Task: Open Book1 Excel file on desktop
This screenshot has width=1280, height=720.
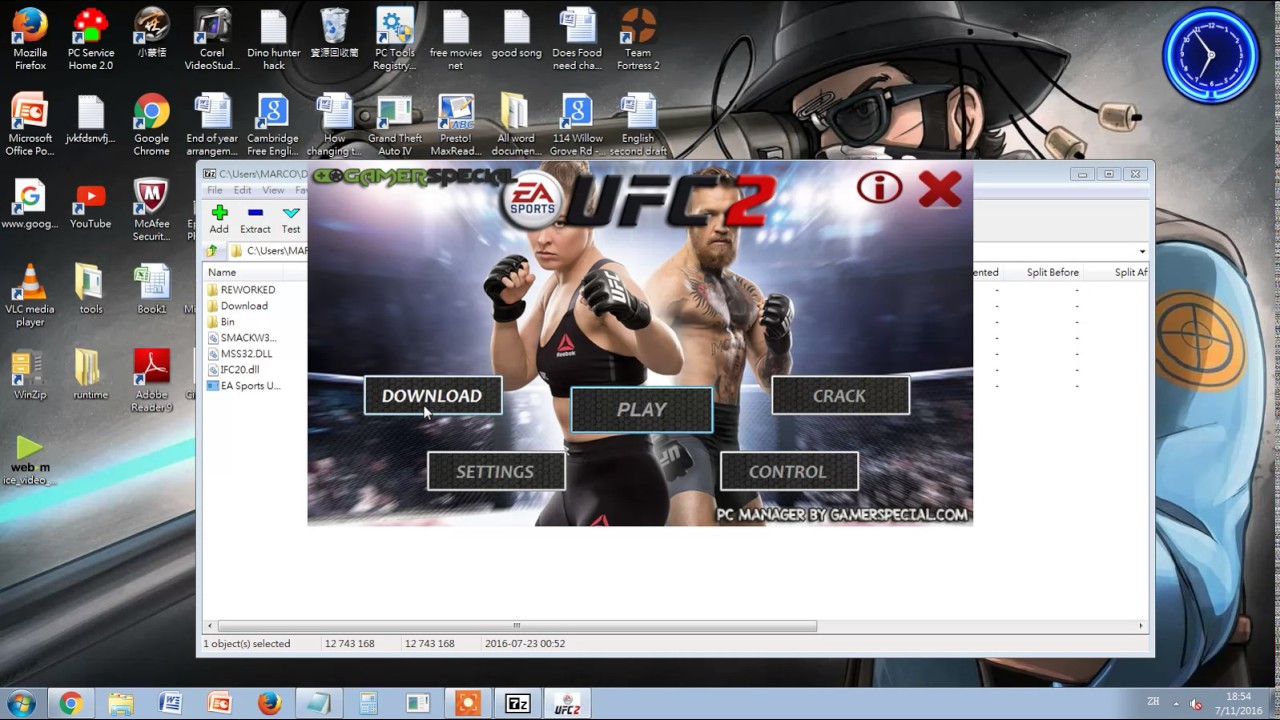Action: pyautogui.click(x=152, y=291)
